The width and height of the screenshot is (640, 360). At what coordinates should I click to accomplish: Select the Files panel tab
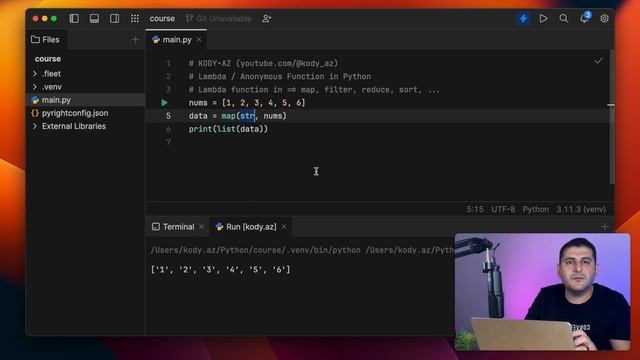45,40
